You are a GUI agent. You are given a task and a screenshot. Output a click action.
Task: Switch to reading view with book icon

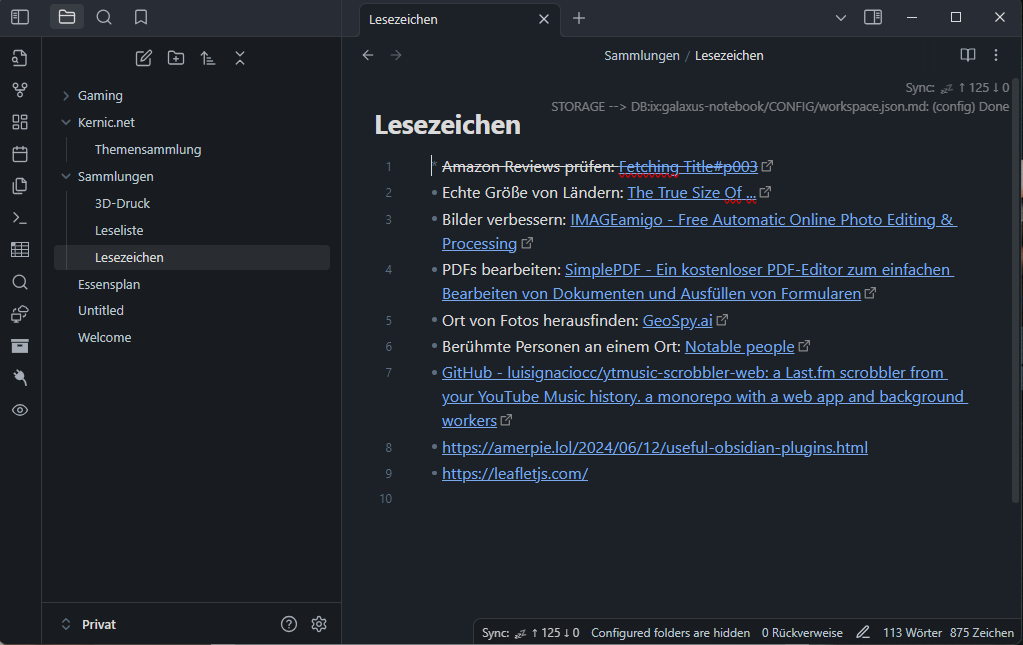[x=967, y=55]
